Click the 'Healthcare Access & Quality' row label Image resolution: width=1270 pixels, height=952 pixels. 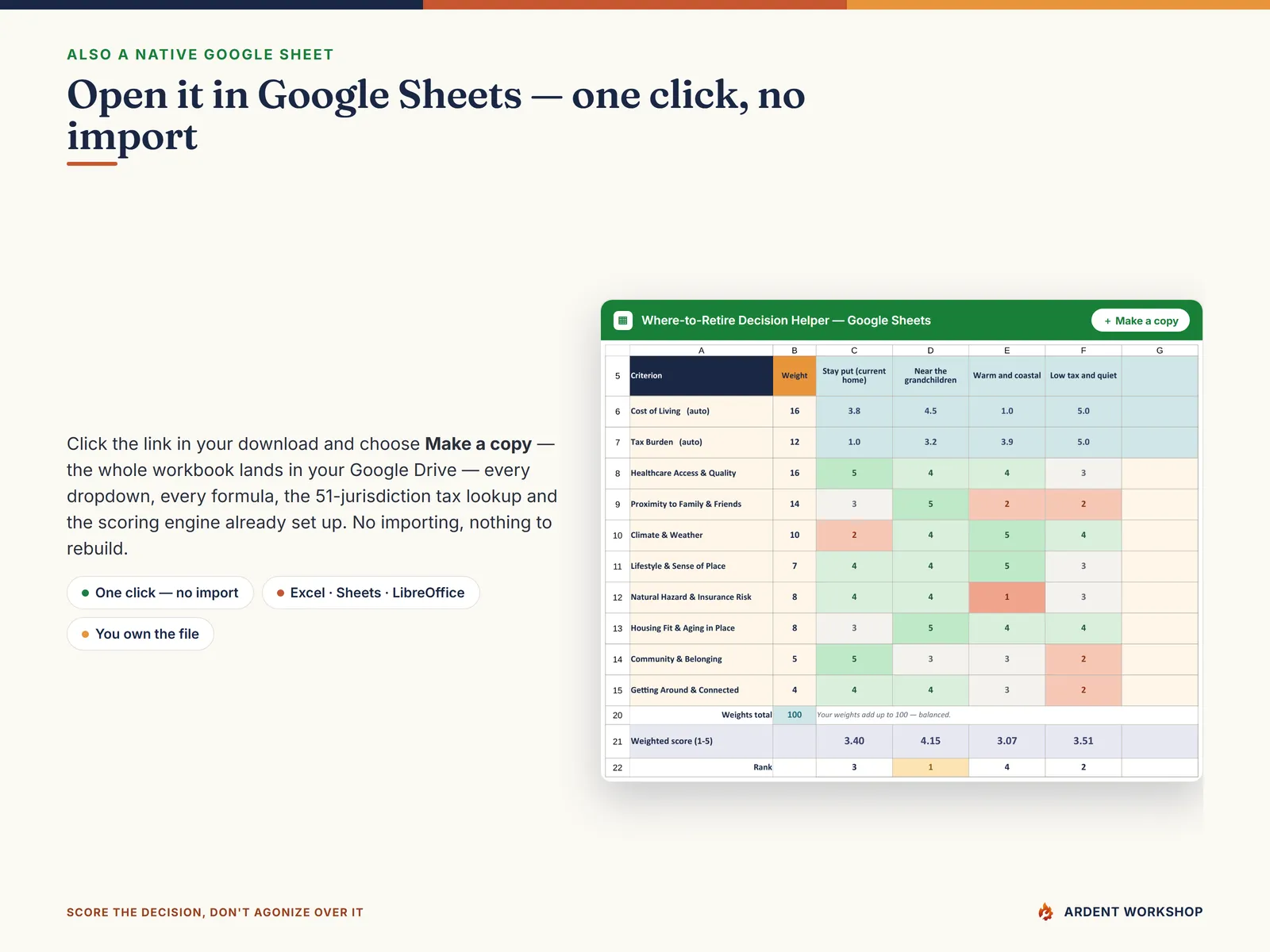point(701,474)
